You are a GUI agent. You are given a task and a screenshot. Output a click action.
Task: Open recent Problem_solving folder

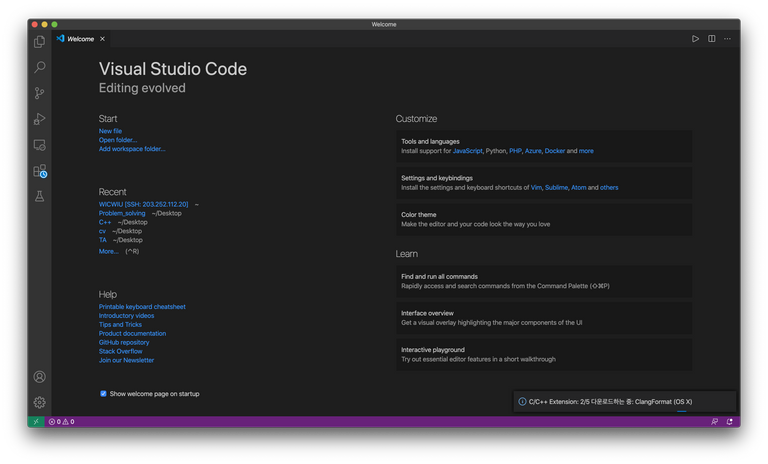(122, 213)
